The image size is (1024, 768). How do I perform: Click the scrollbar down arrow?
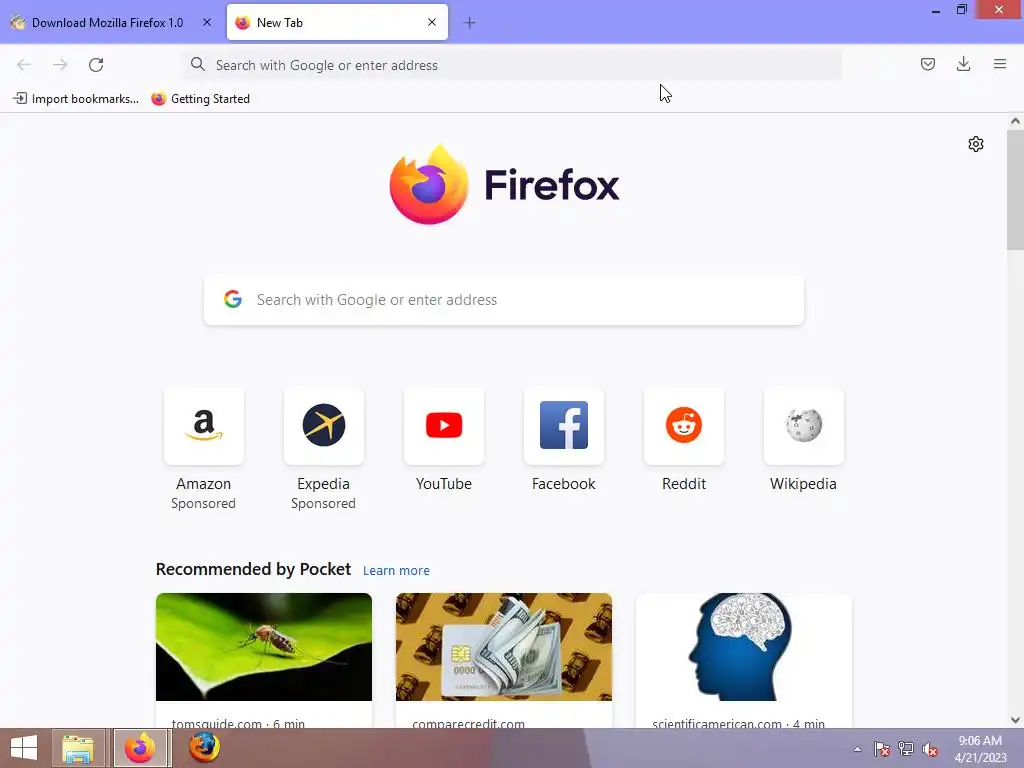click(1015, 720)
